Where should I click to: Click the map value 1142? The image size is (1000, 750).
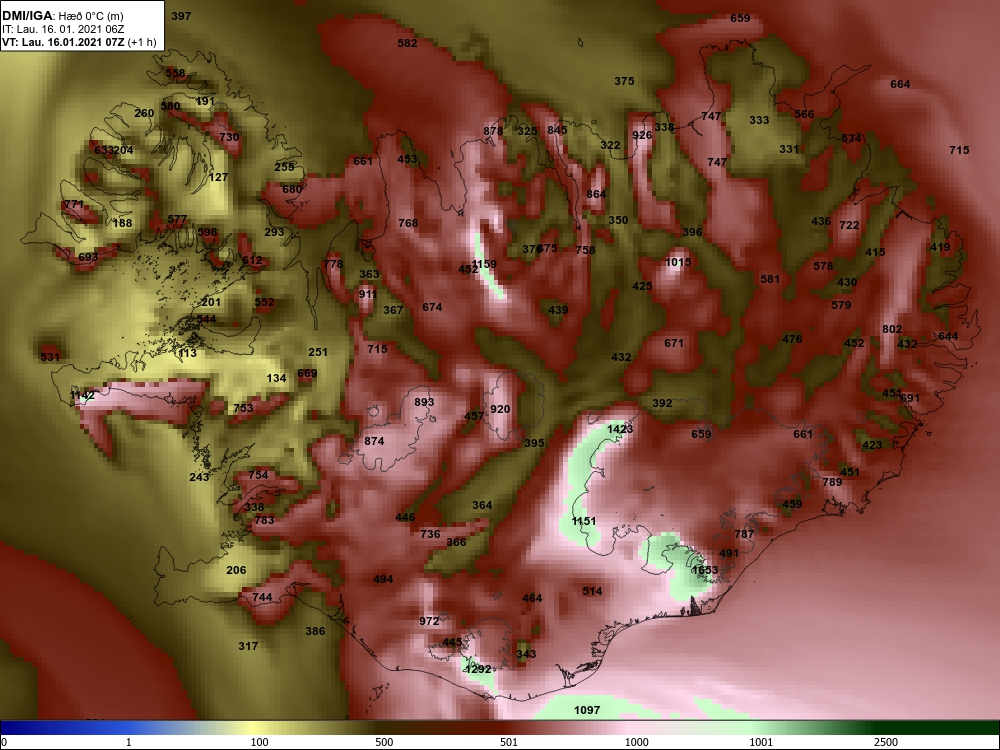82,395
